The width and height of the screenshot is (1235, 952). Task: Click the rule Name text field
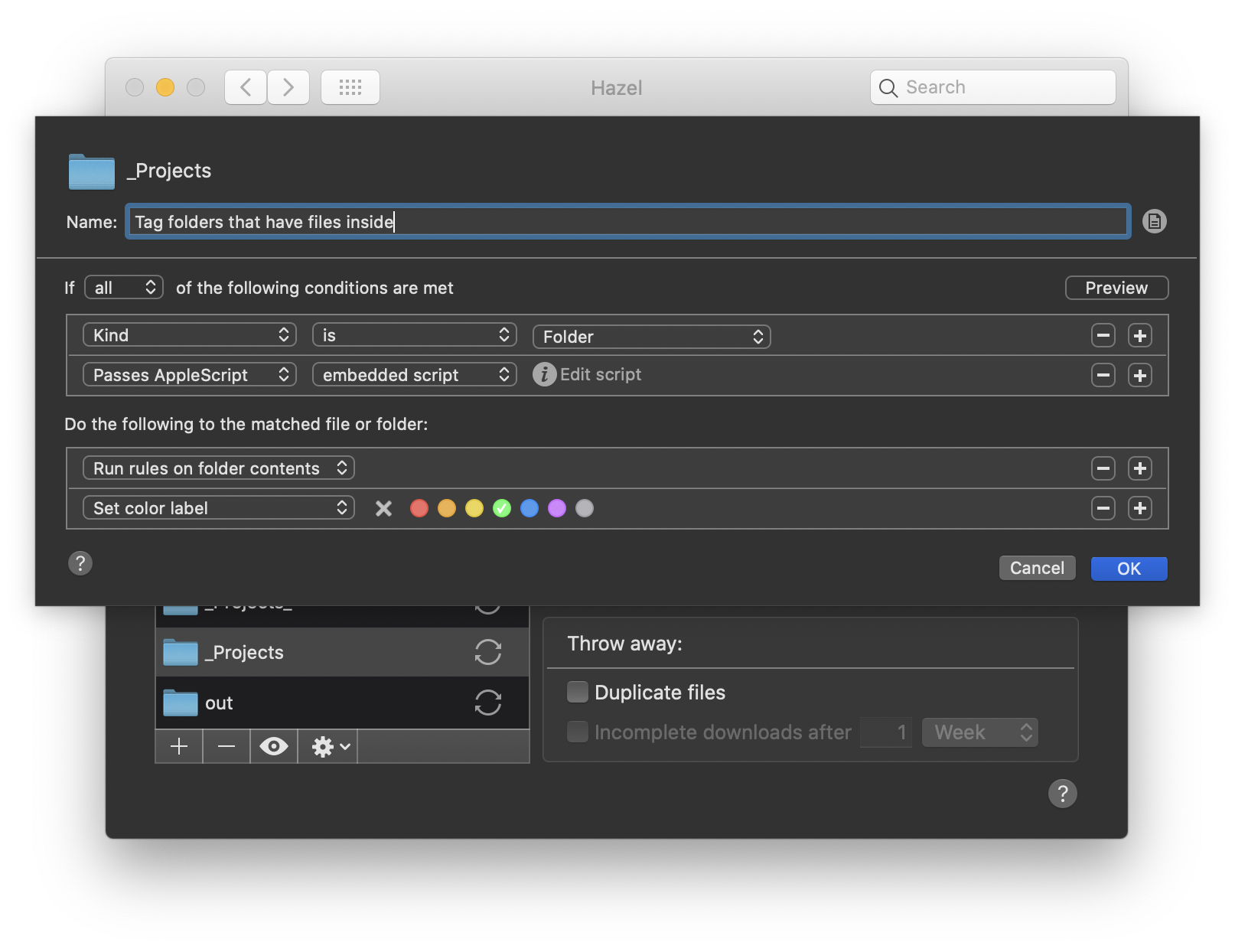tap(628, 222)
